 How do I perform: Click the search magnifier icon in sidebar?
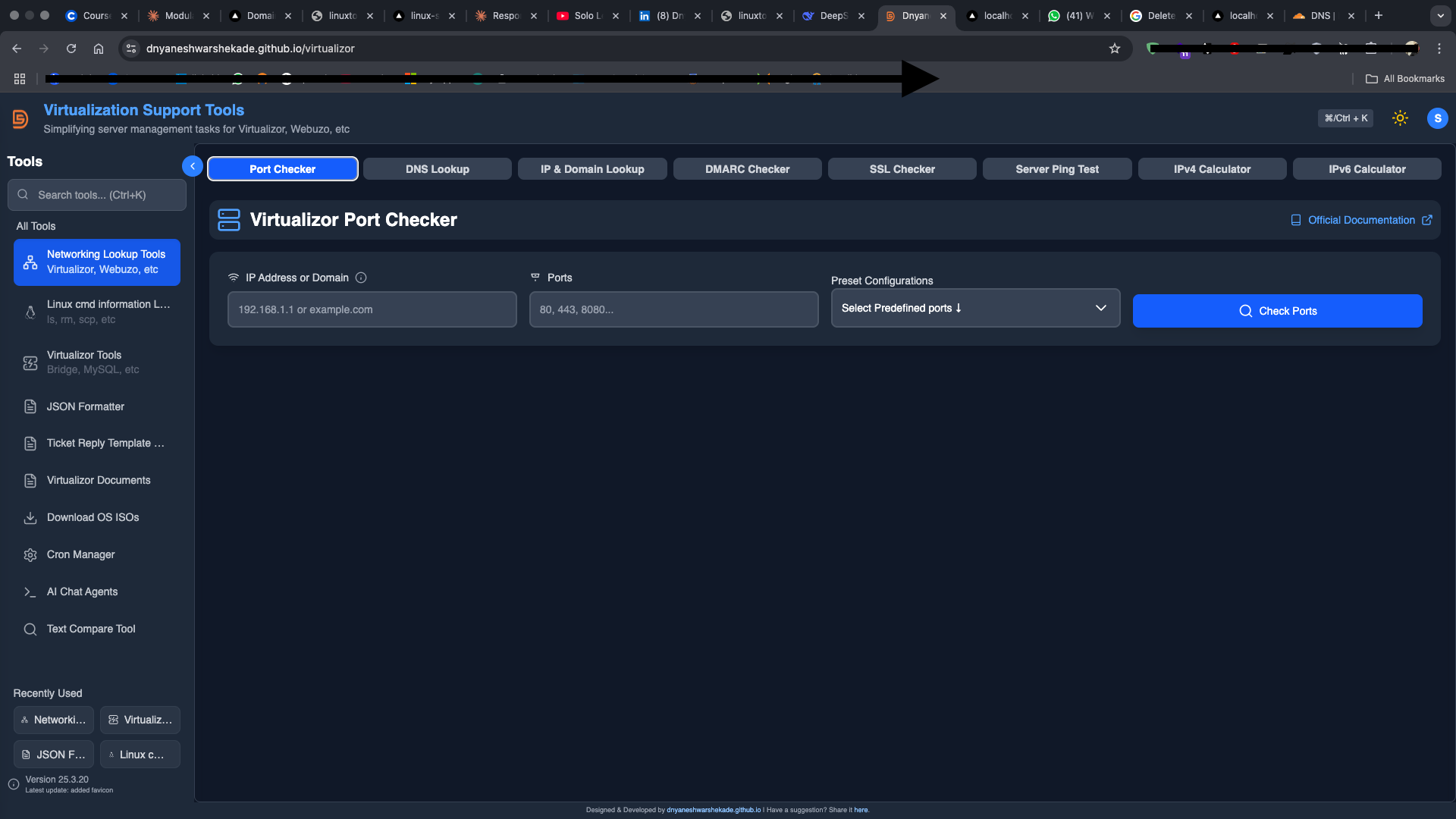pyautogui.click(x=24, y=195)
